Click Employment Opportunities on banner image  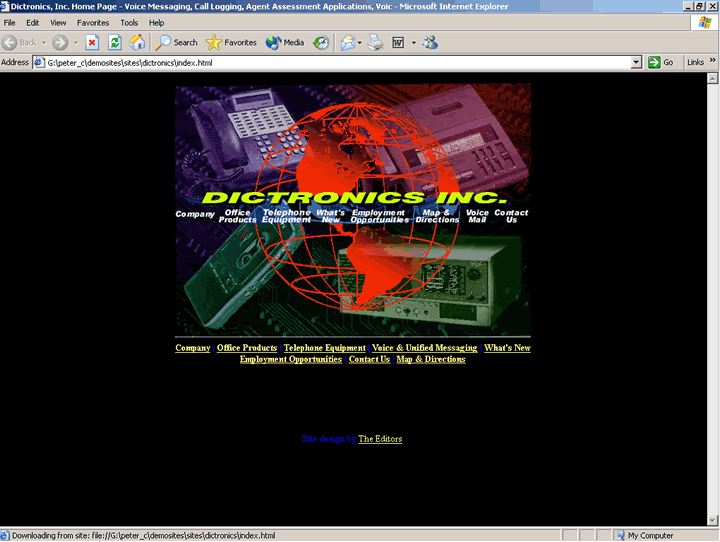click(x=379, y=216)
